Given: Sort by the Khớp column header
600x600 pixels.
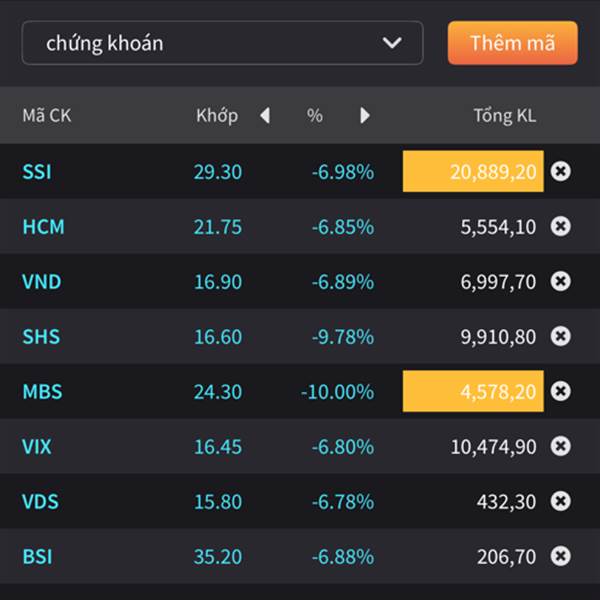Looking at the screenshot, I should (x=217, y=116).
